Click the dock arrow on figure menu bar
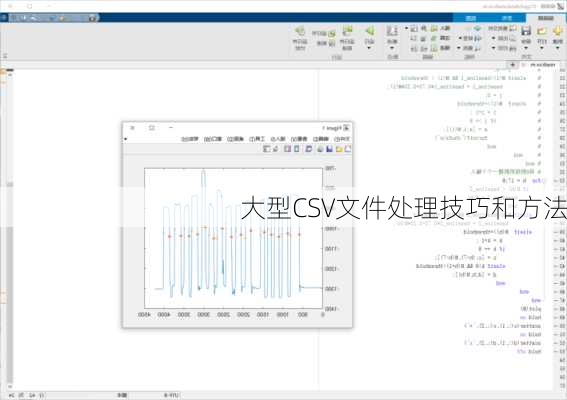567x400 pixels. [x=125, y=139]
